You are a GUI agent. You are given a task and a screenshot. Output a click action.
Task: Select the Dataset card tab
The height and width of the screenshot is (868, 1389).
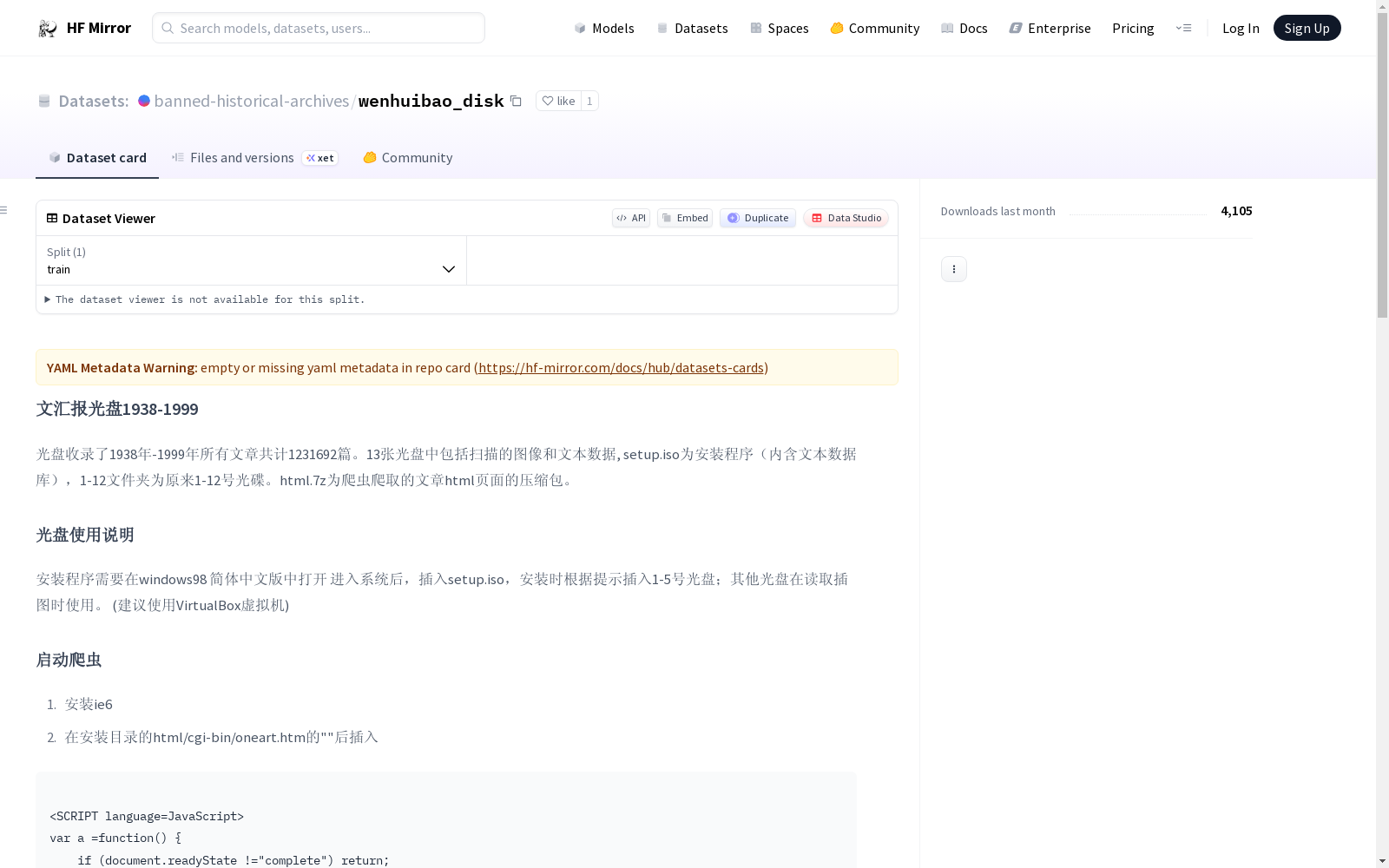[x=97, y=158]
